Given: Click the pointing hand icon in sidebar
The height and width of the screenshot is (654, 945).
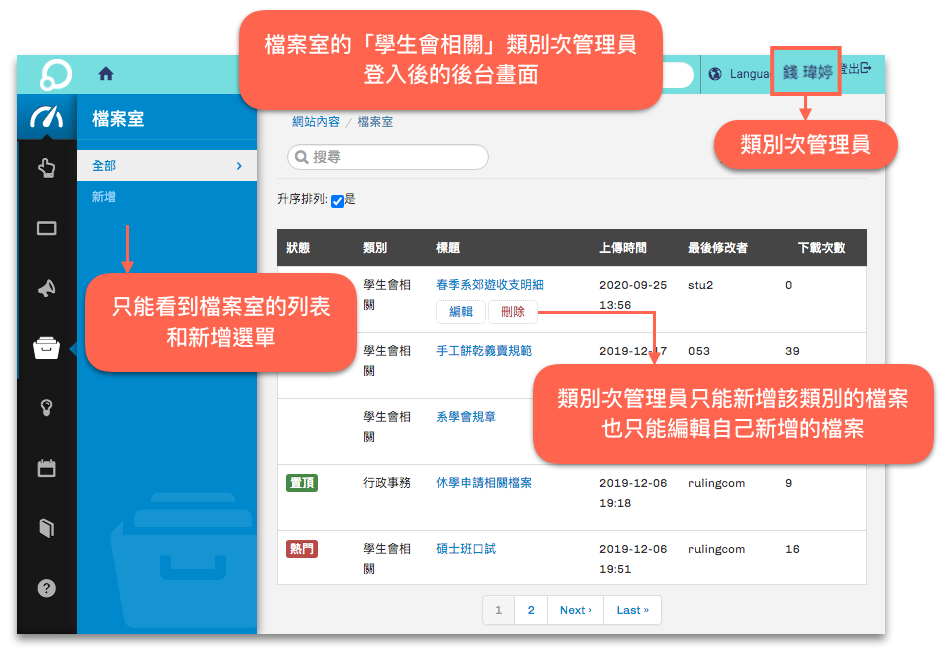Looking at the screenshot, I should [x=46, y=167].
